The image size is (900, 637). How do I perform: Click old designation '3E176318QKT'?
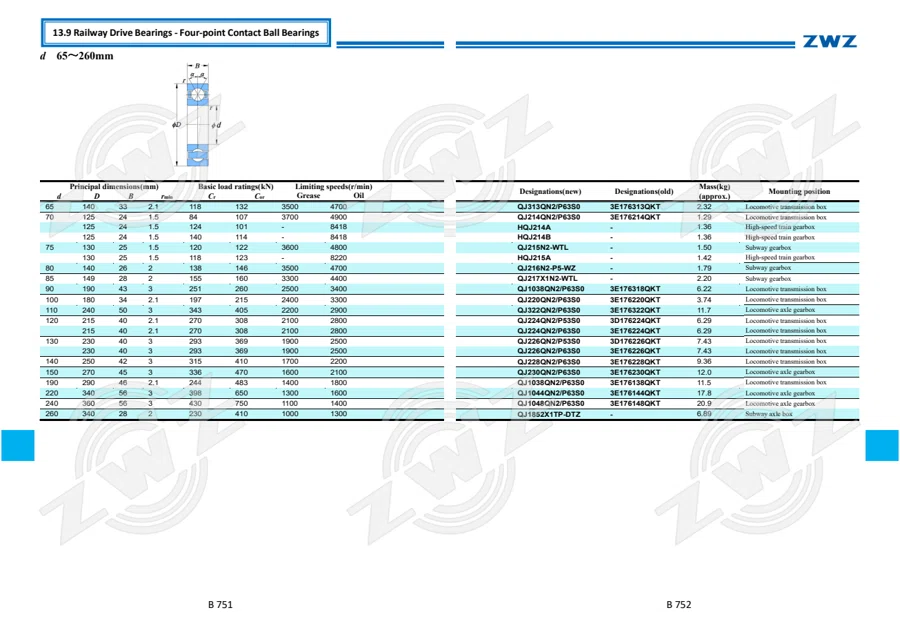(635, 289)
